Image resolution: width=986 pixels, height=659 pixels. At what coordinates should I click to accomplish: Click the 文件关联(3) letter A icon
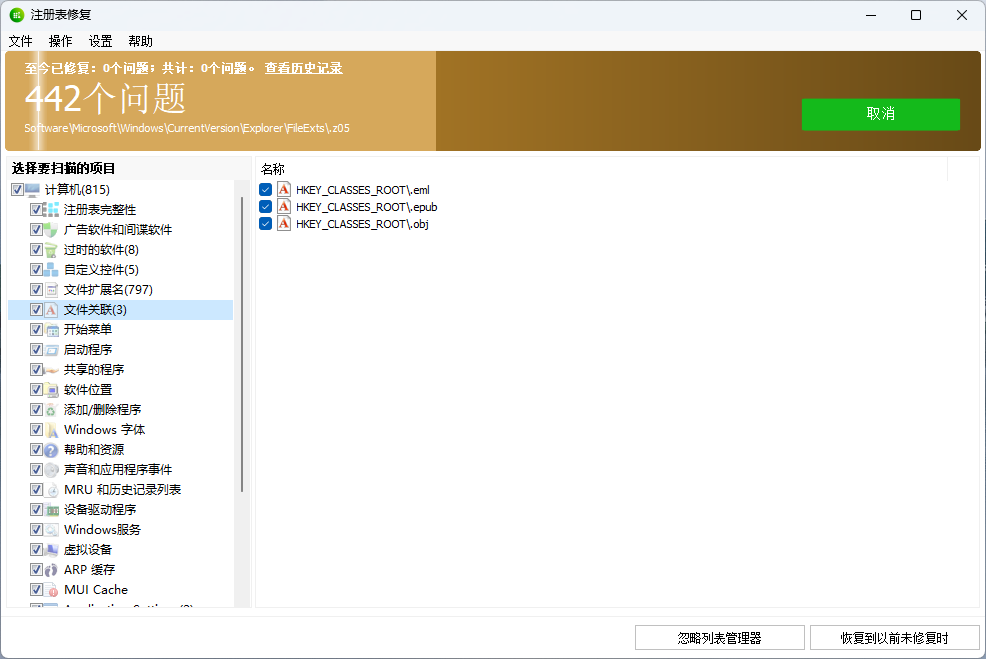click(52, 309)
